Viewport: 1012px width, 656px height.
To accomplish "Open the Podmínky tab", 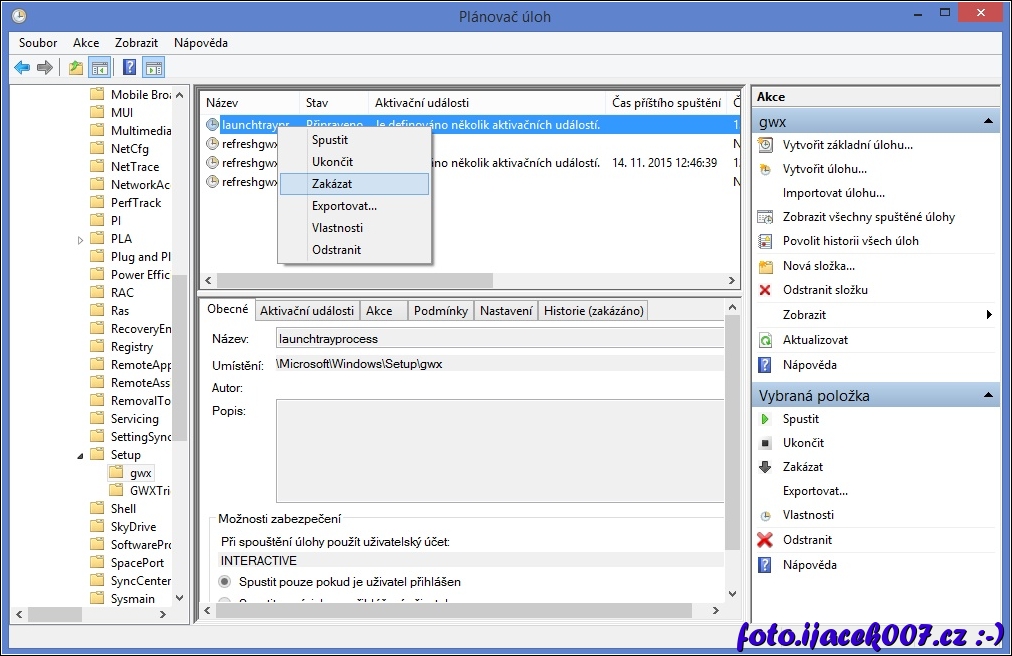I will coord(440,311).
